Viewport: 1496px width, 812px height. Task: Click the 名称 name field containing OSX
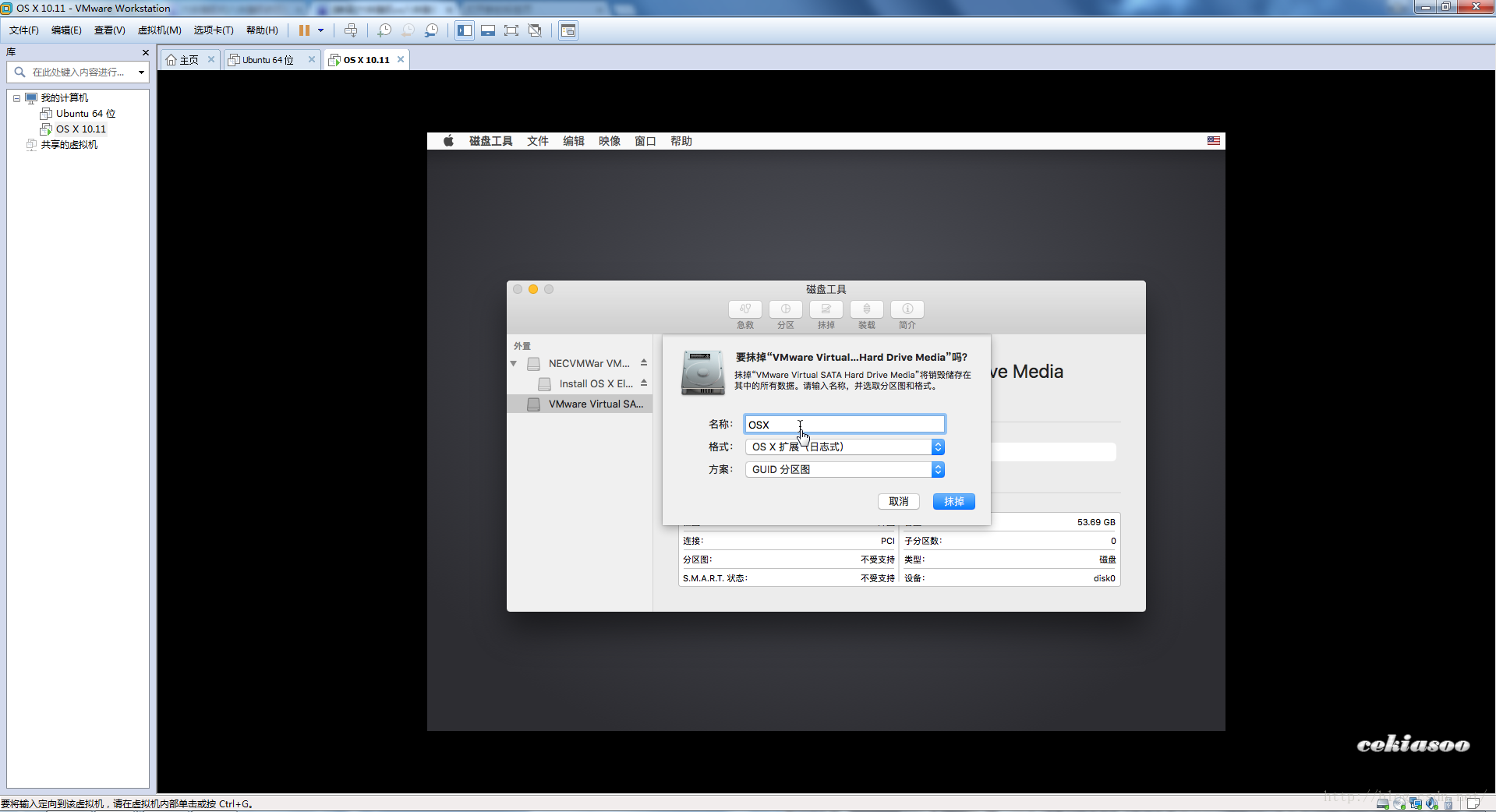click(844, 425)
